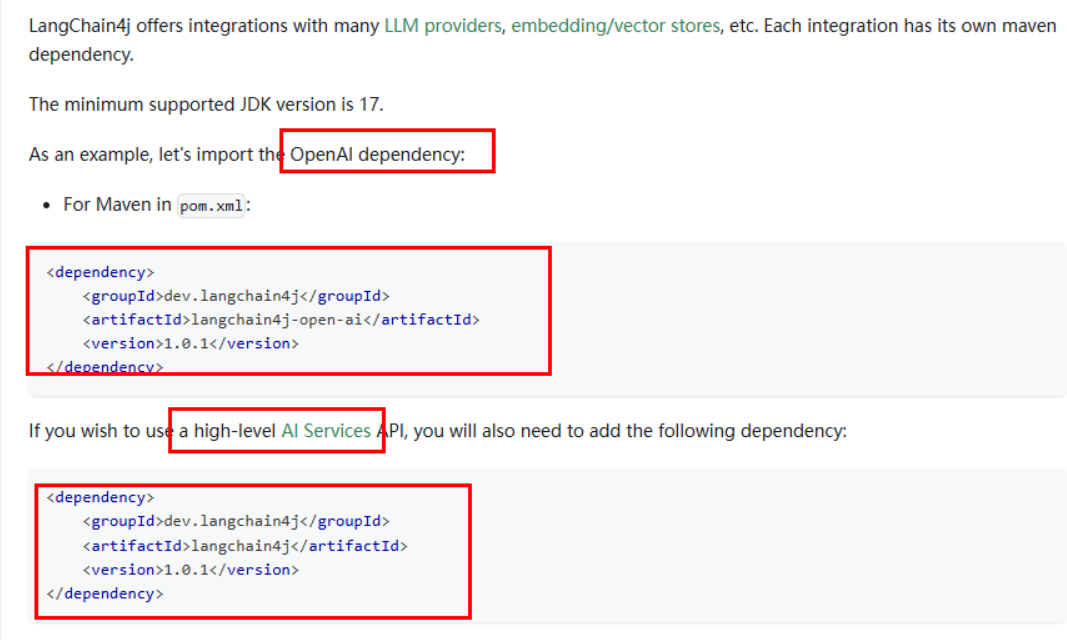Click the minimum supported JDK version sentence
This screenshot has width=1067, height=640.
pyautogui.click(x=206, y=104)
